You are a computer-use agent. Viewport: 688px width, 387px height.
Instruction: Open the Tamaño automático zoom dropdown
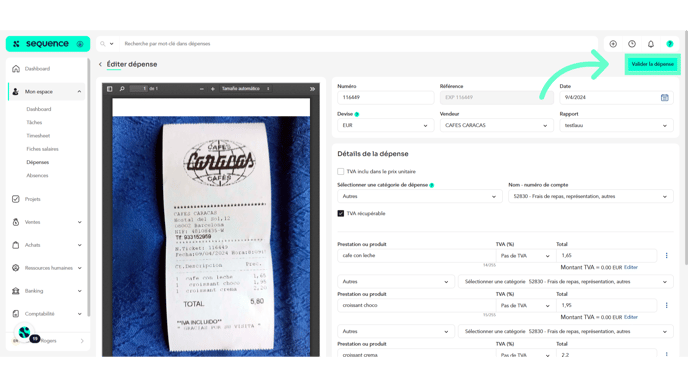(245, 89)
